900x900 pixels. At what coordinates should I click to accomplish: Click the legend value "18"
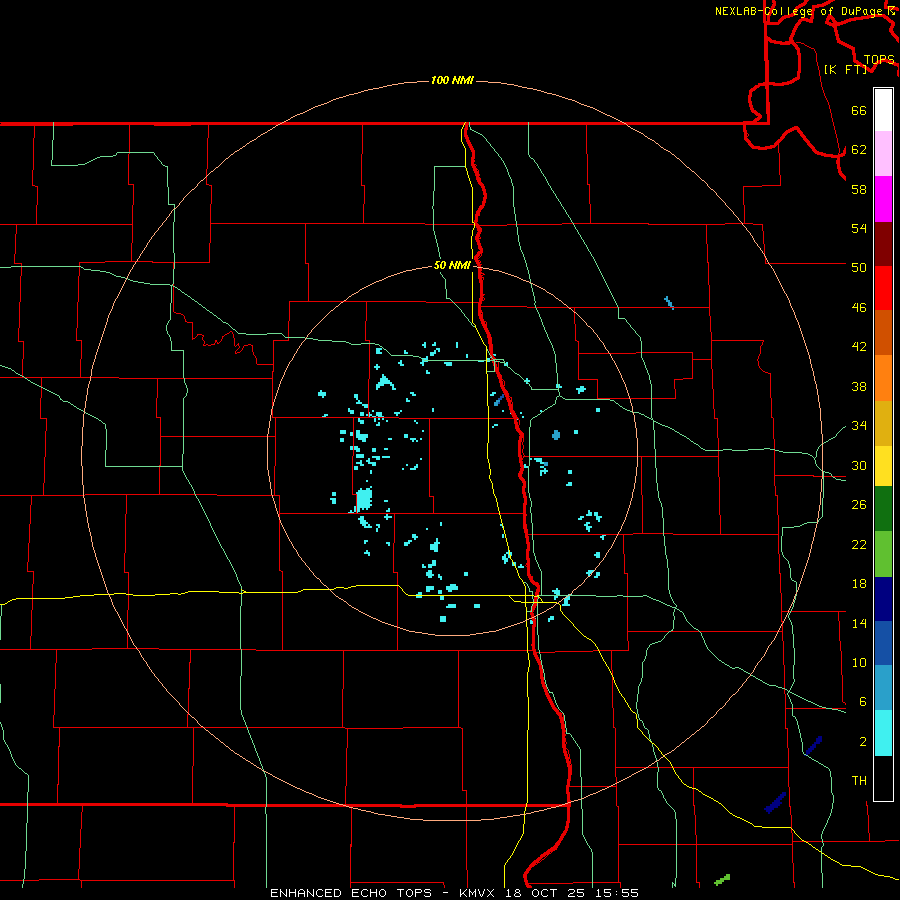(859, 584)
